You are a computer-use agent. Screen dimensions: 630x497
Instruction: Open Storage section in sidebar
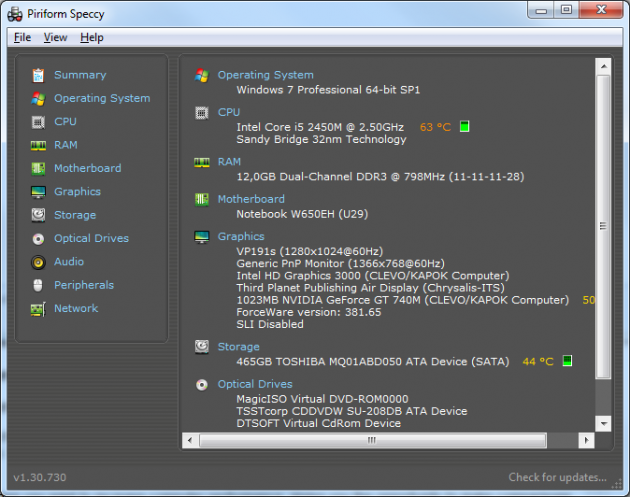click(x=75, y=215)
